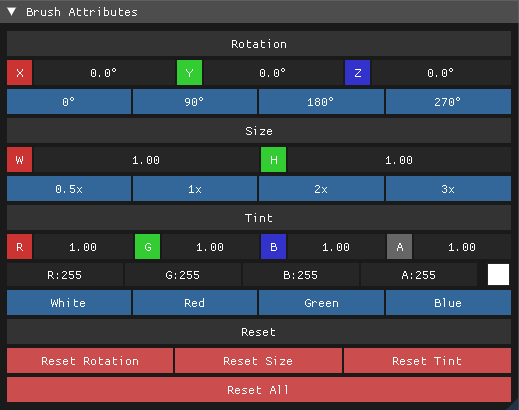The height and width of the screenshot is (410, 519).
Task: Open the white tint color swatch
Action: click(x=498, y=275)
